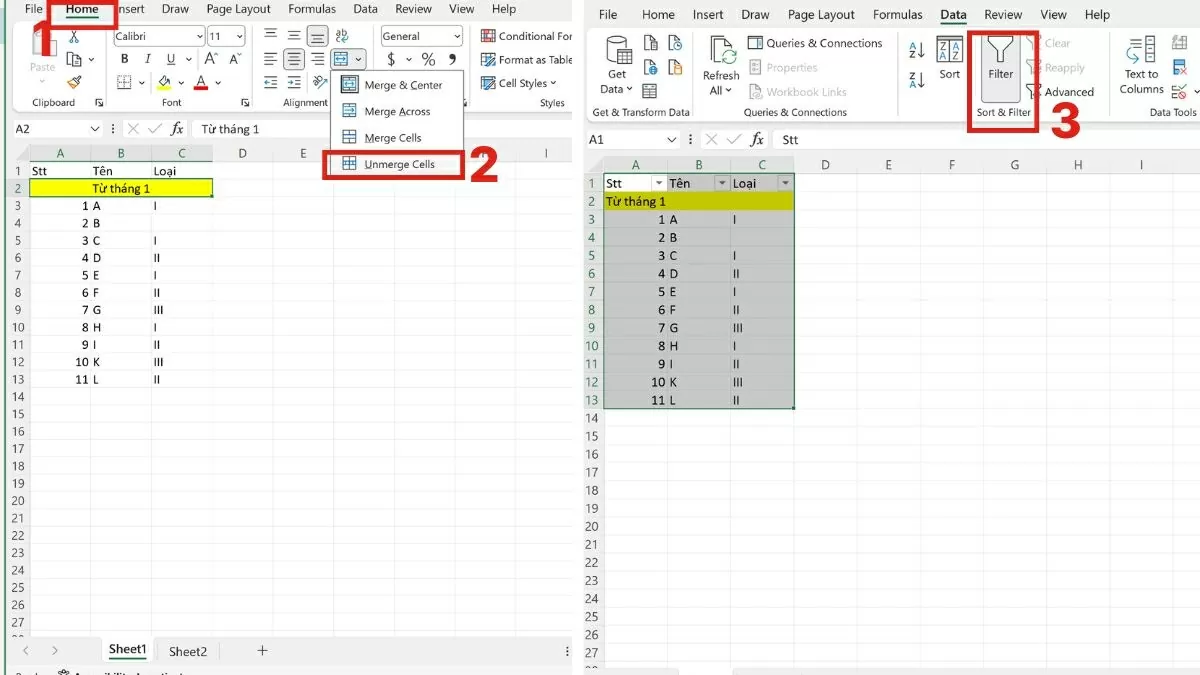Click the Filter funnel icon in Data ribbon
The height and width of the screenshot is (675, 1200).
[1001, 60]
